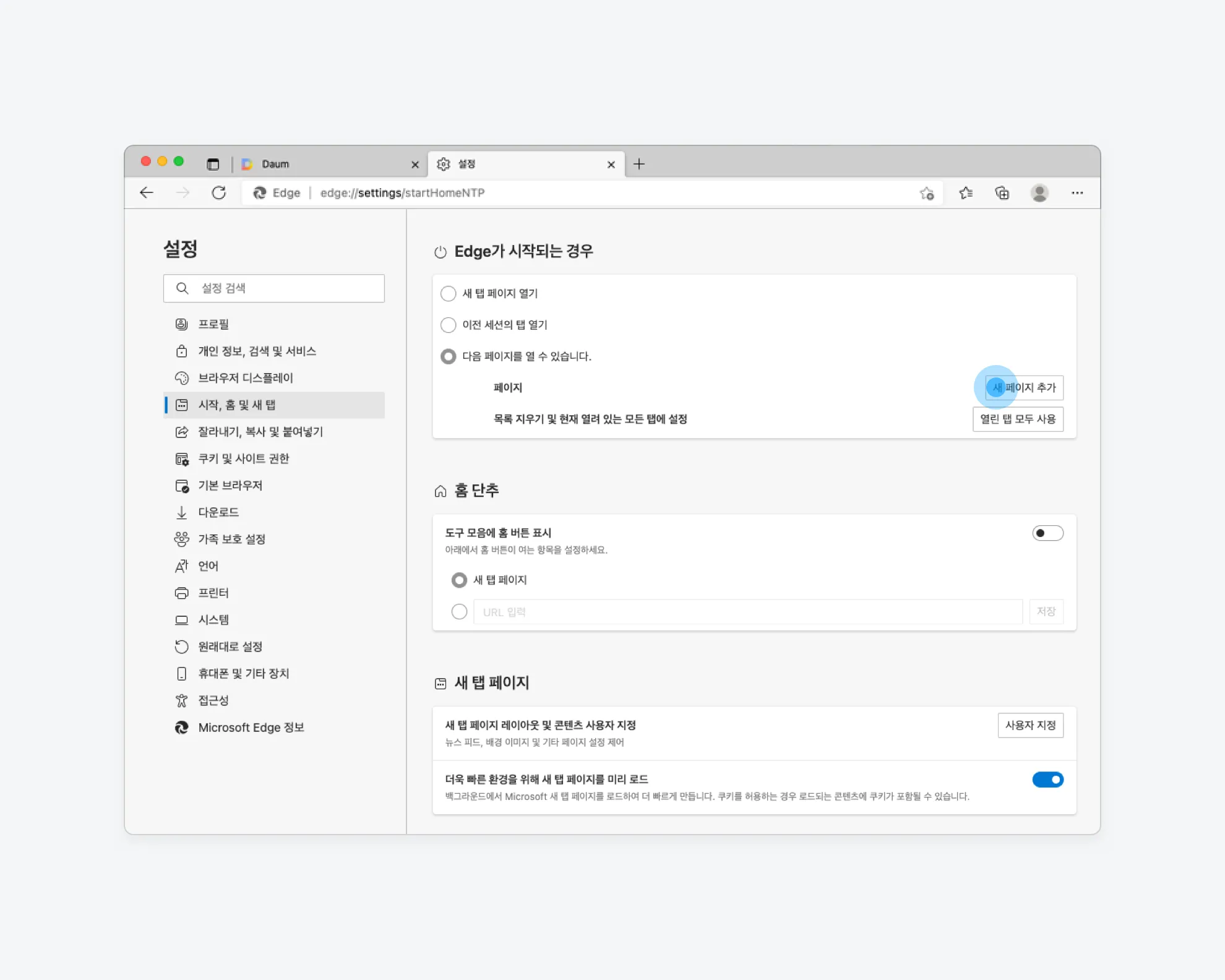Enable the 도구 모음에 홈 버튼 표시 toggle
The image size is (1225, 980).
pyautogui.click(x=1047, y=533)
